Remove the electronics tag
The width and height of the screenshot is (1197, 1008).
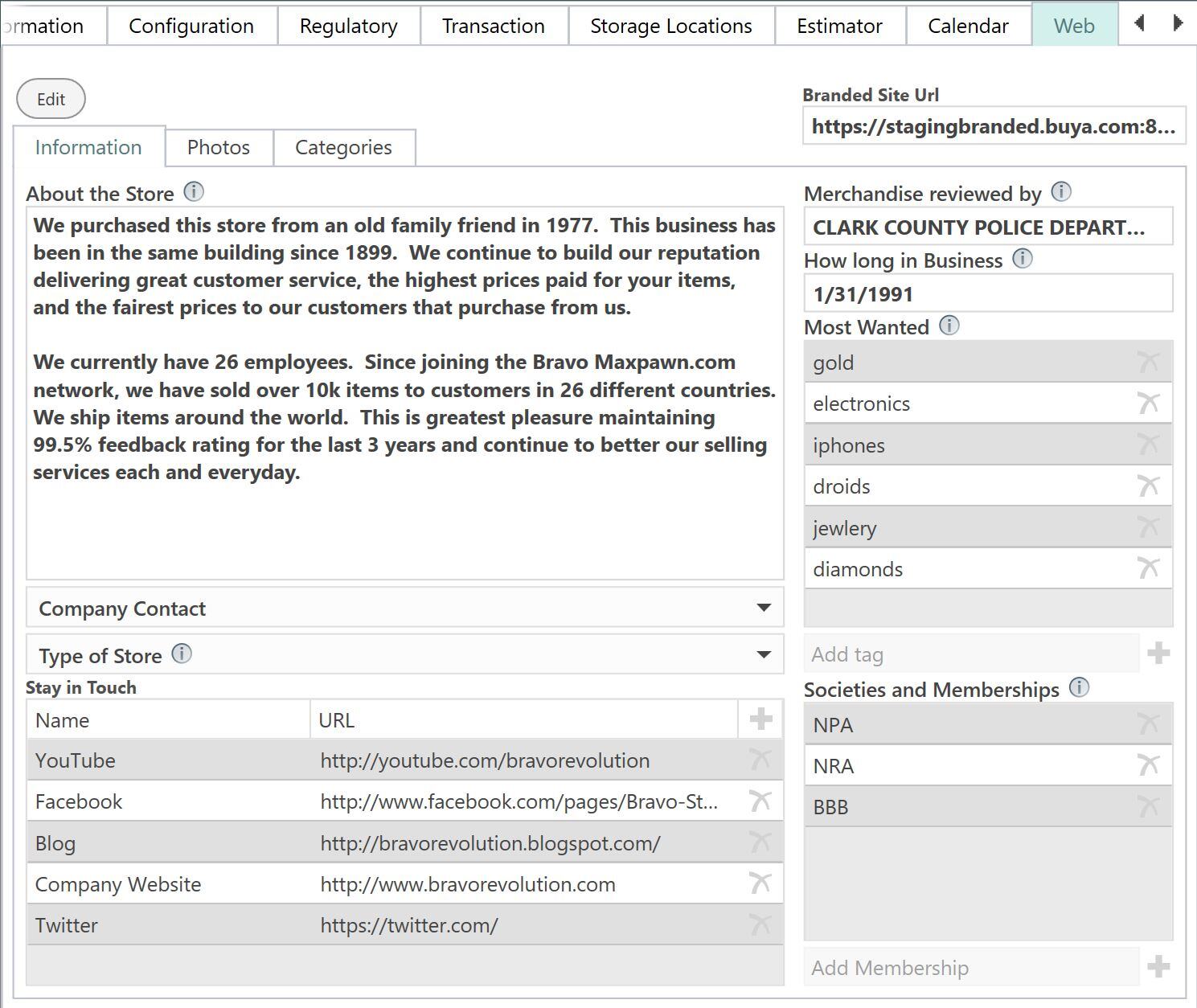pyautogui.click(x=1148, y=403)
